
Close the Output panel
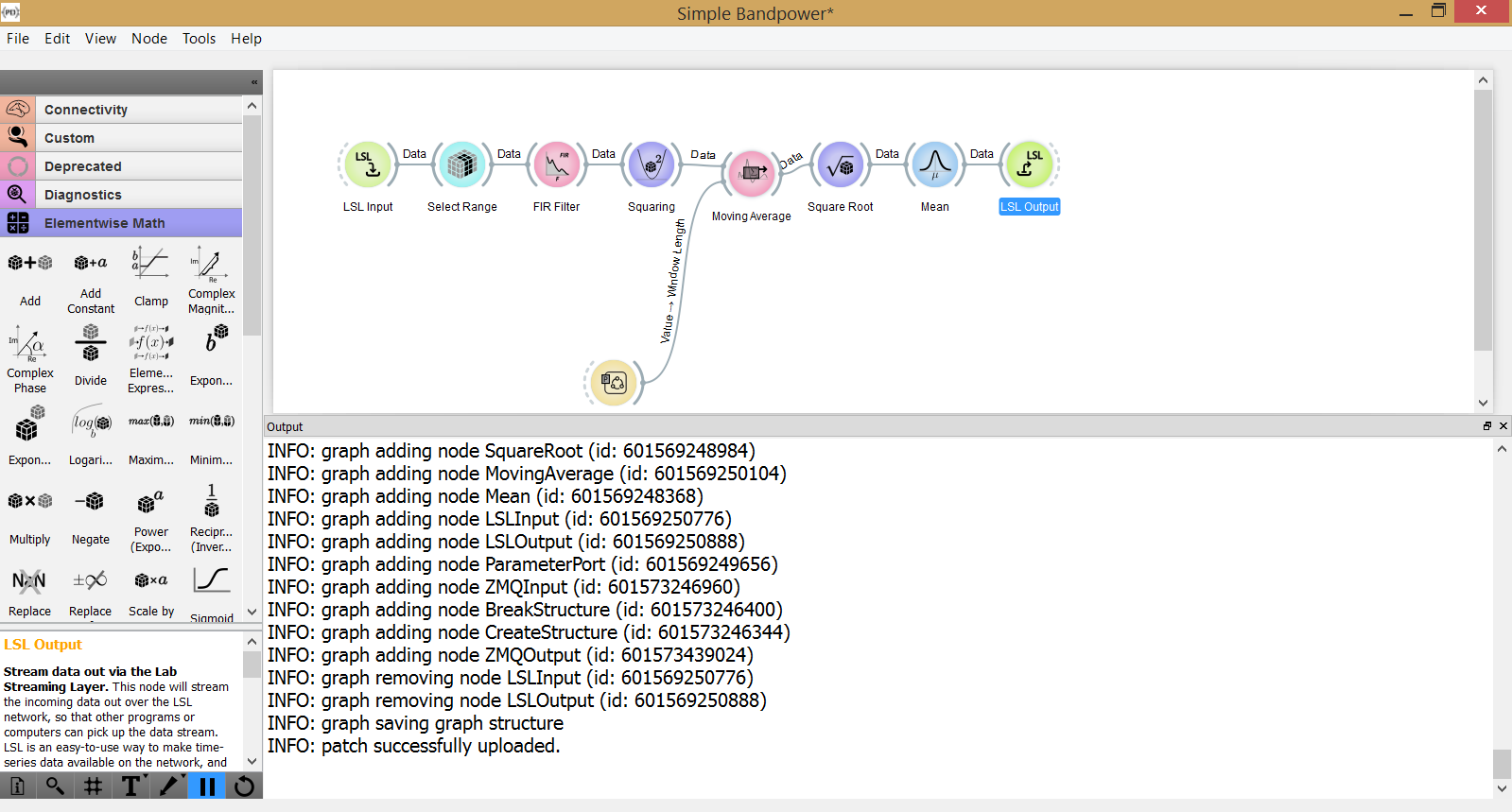pyautogui.click(x=1503, y=426)
